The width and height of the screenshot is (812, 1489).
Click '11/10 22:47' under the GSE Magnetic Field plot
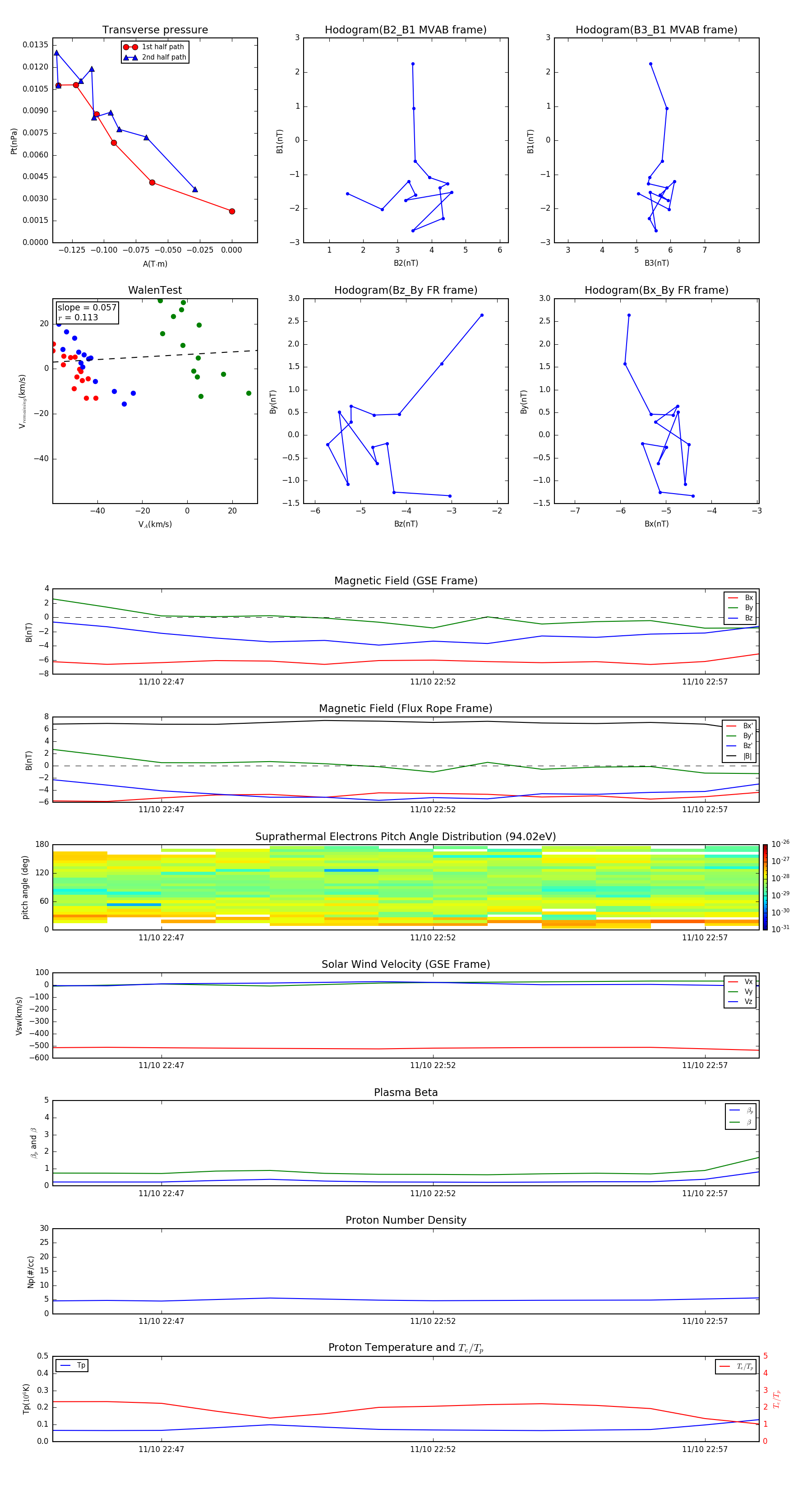tap(161, 682)
